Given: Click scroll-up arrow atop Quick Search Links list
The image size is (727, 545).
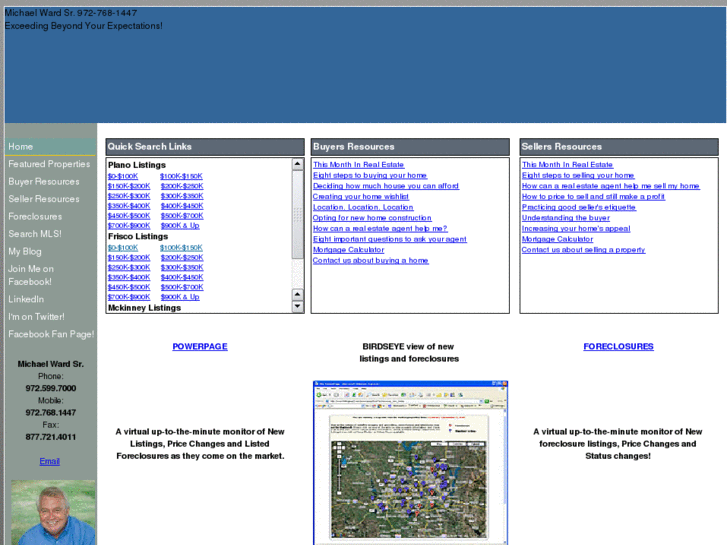Looking at the screenshot, I should click(x=298, y=164).
